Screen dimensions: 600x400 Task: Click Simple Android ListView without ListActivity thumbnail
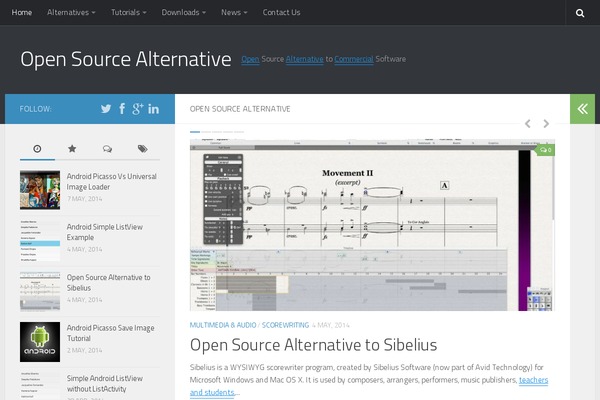40,386
